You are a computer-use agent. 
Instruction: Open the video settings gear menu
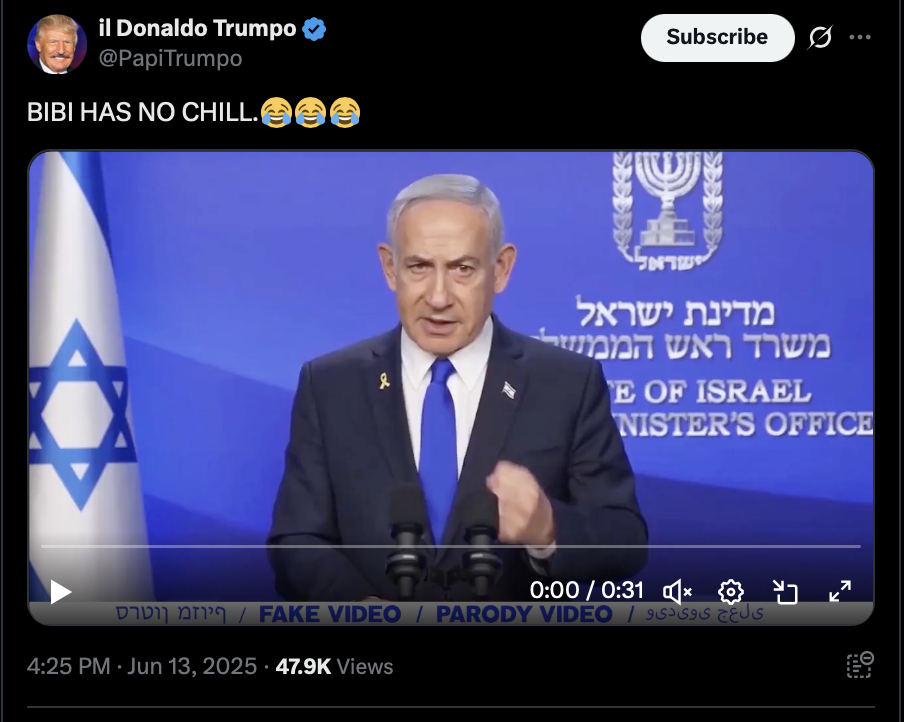coord(730,592)
